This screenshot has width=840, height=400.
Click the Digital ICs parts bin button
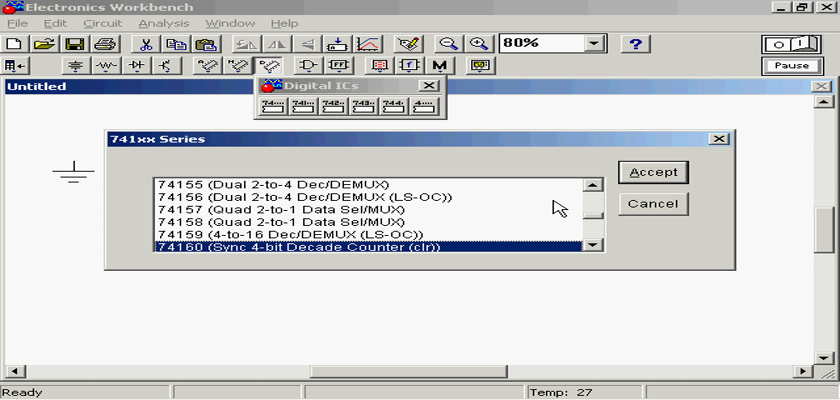click(x=267, y=66)
